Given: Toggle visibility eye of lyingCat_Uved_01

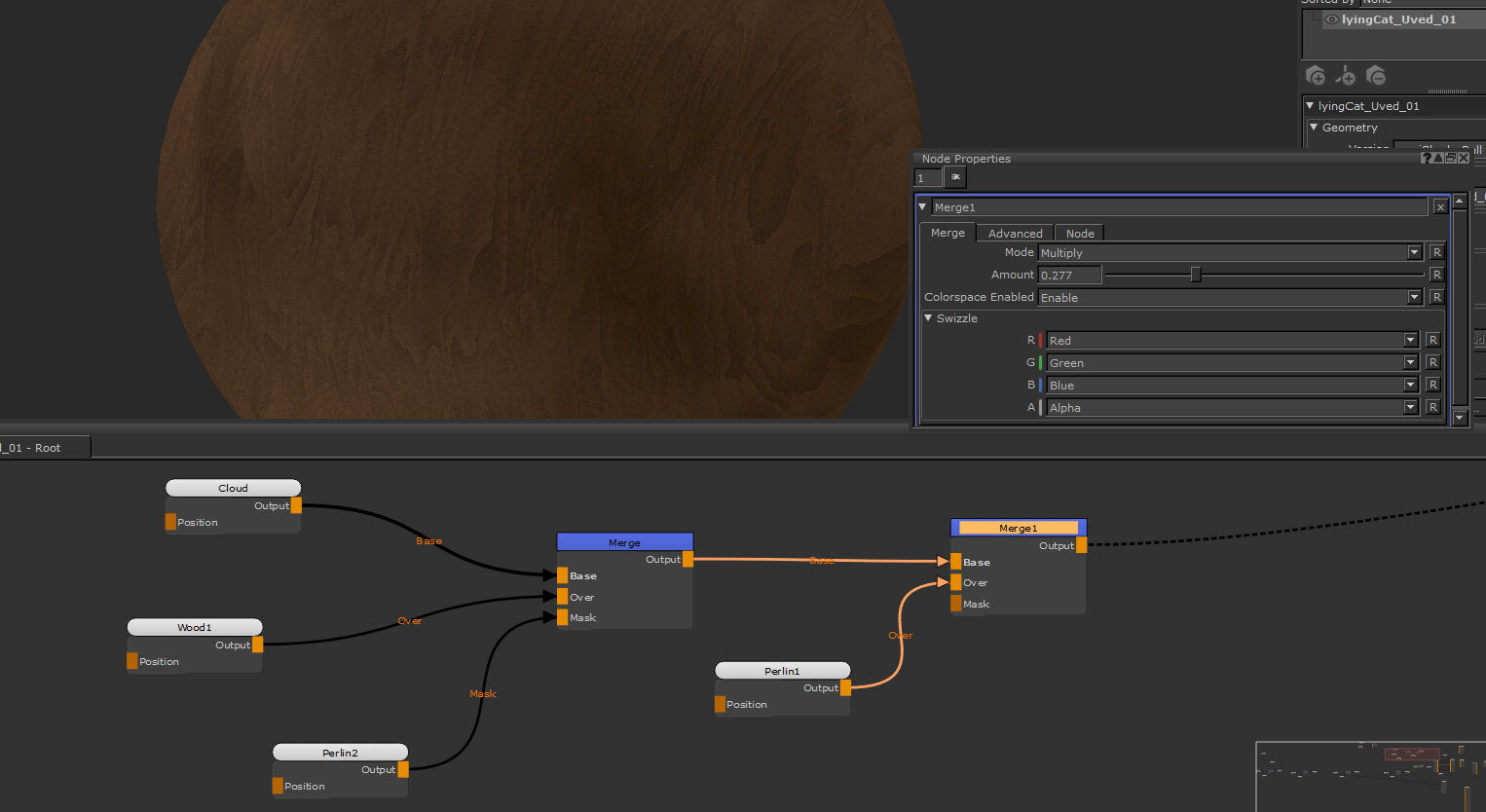Looking at the screenshot, I should [x=1331, y=19].
